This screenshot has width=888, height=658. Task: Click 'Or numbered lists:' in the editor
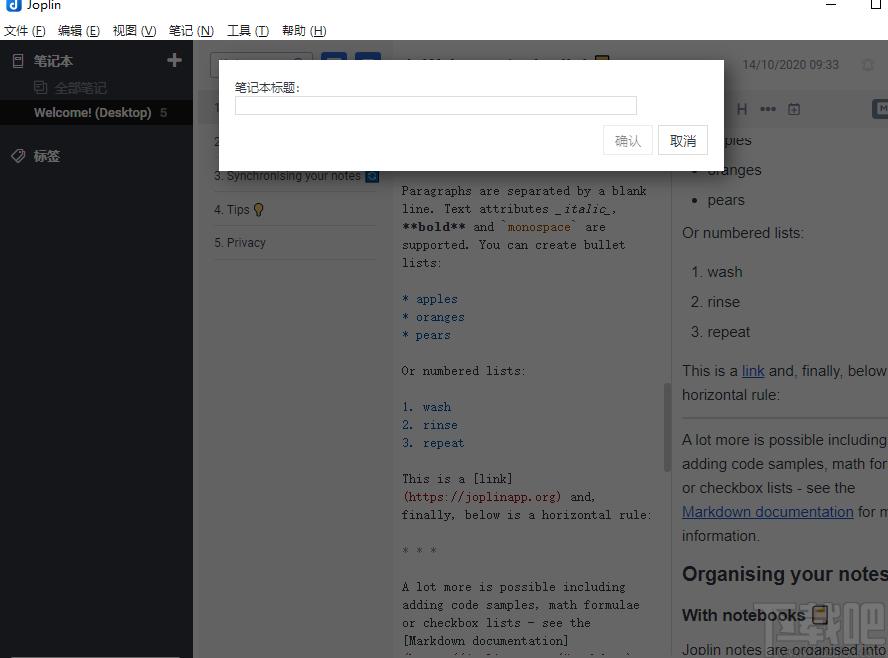pyautogui.click(x=463, y=371)
